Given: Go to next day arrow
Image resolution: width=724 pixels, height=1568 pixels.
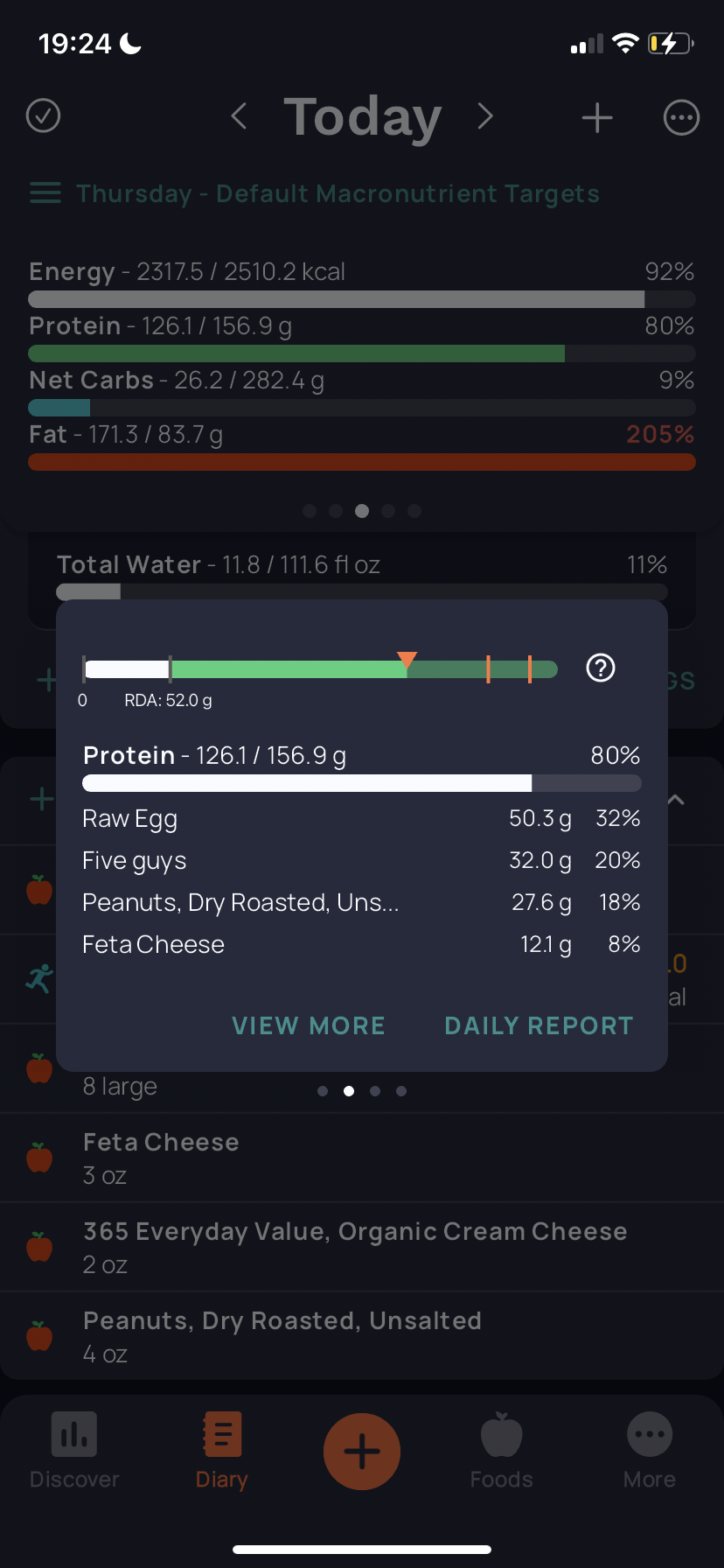Looking at the screenshot, I should [x=486, y=115].
